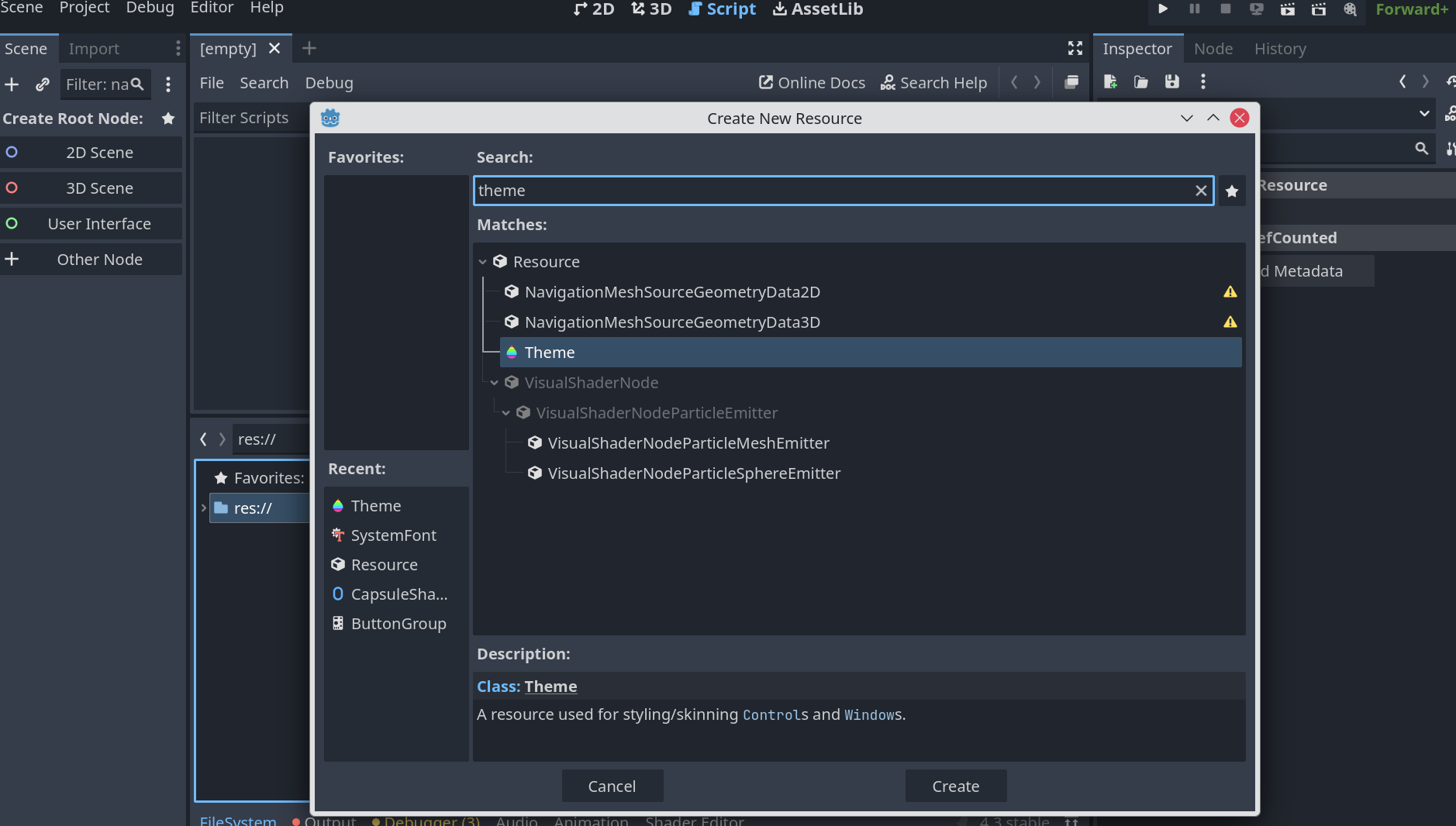Pick CapsuleSha... from the Recent list
The height and width of the screenshot is (826, 1456).
tap(396, 594)
